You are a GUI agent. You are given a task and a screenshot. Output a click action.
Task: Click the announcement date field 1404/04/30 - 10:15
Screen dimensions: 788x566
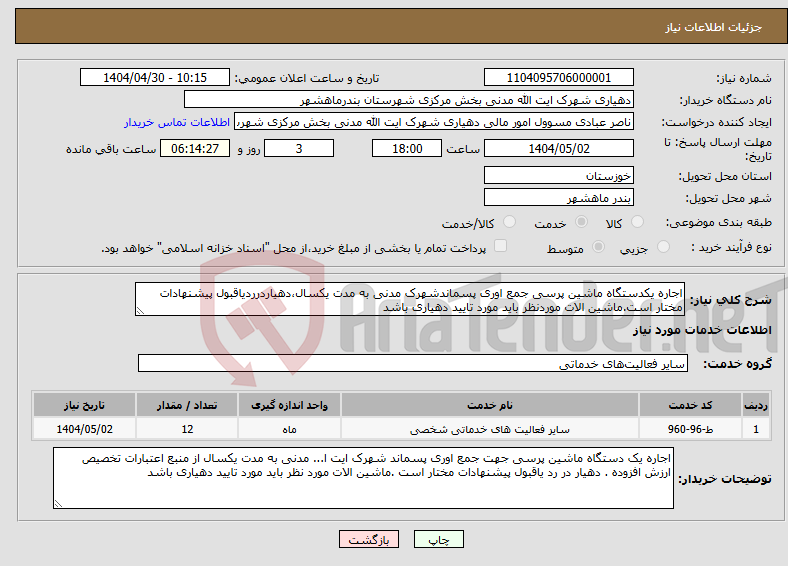pyautogui.click(x=155, y=77)
